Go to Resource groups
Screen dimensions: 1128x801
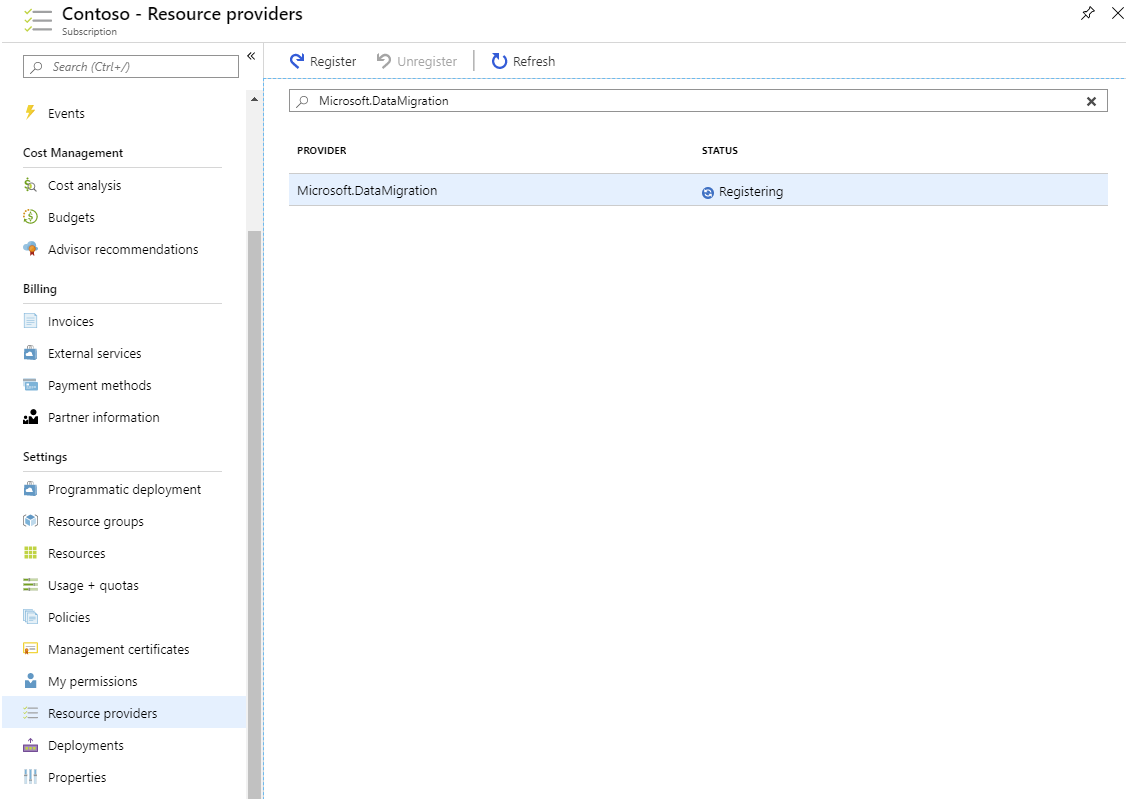click(96, 521)
